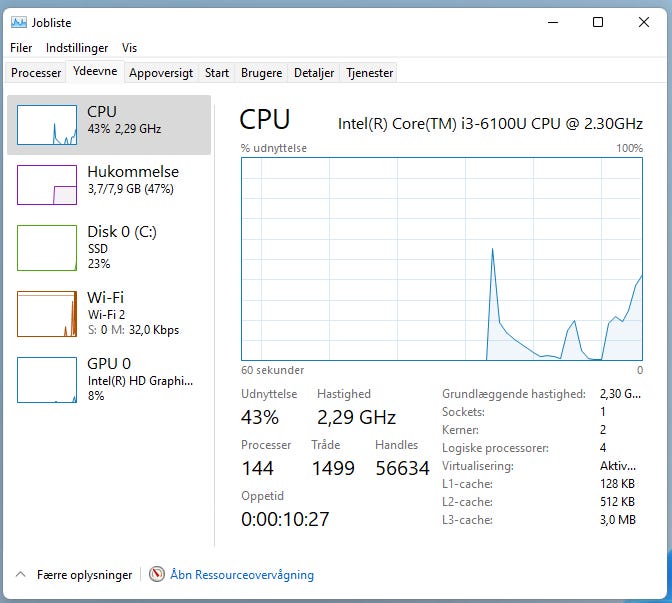Click the Logiske processorer label
672x603 pixels.
[495, 448]
